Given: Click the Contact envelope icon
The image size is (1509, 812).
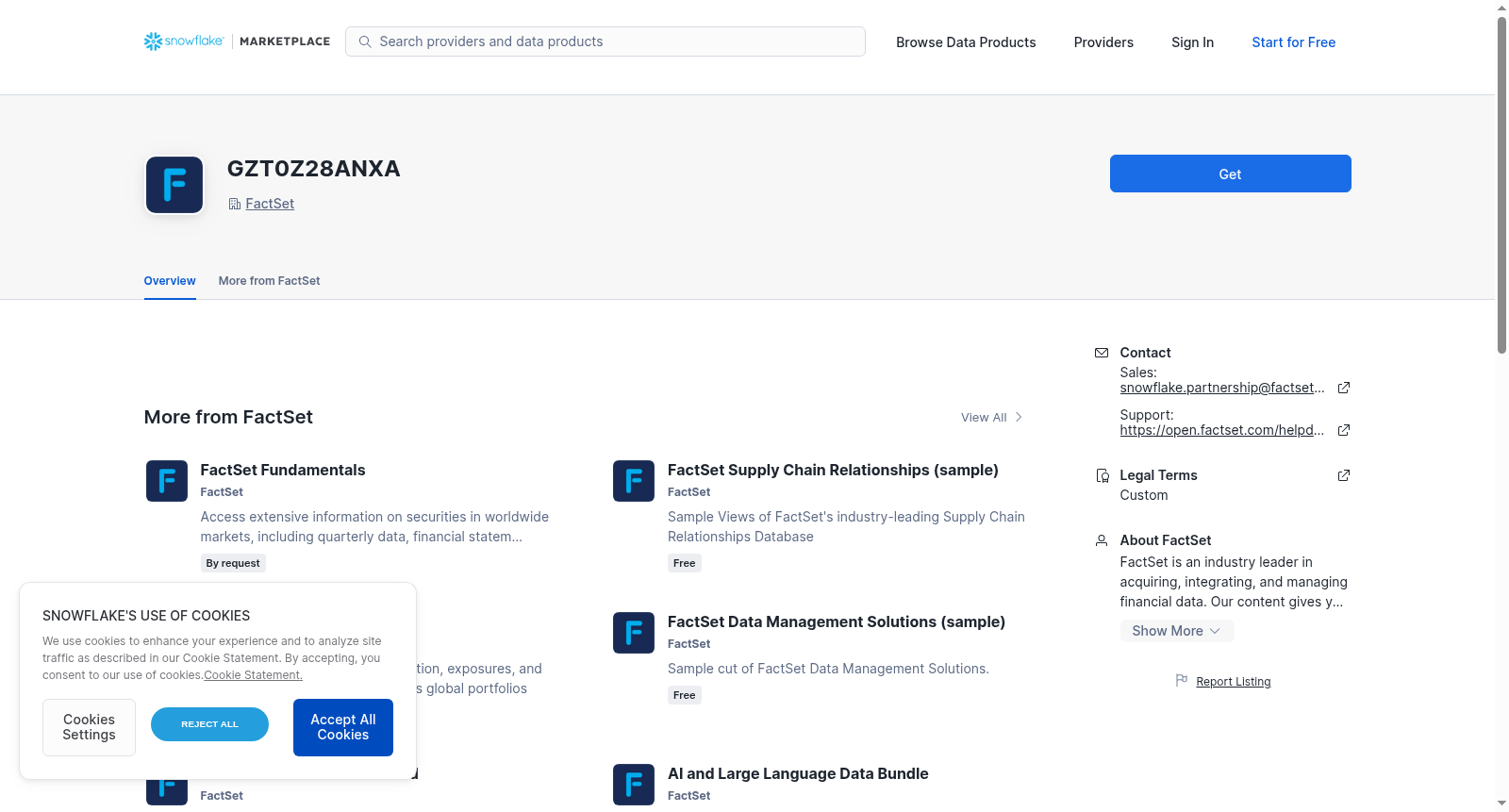Looking at the screenshot, I should [1102, 353].
